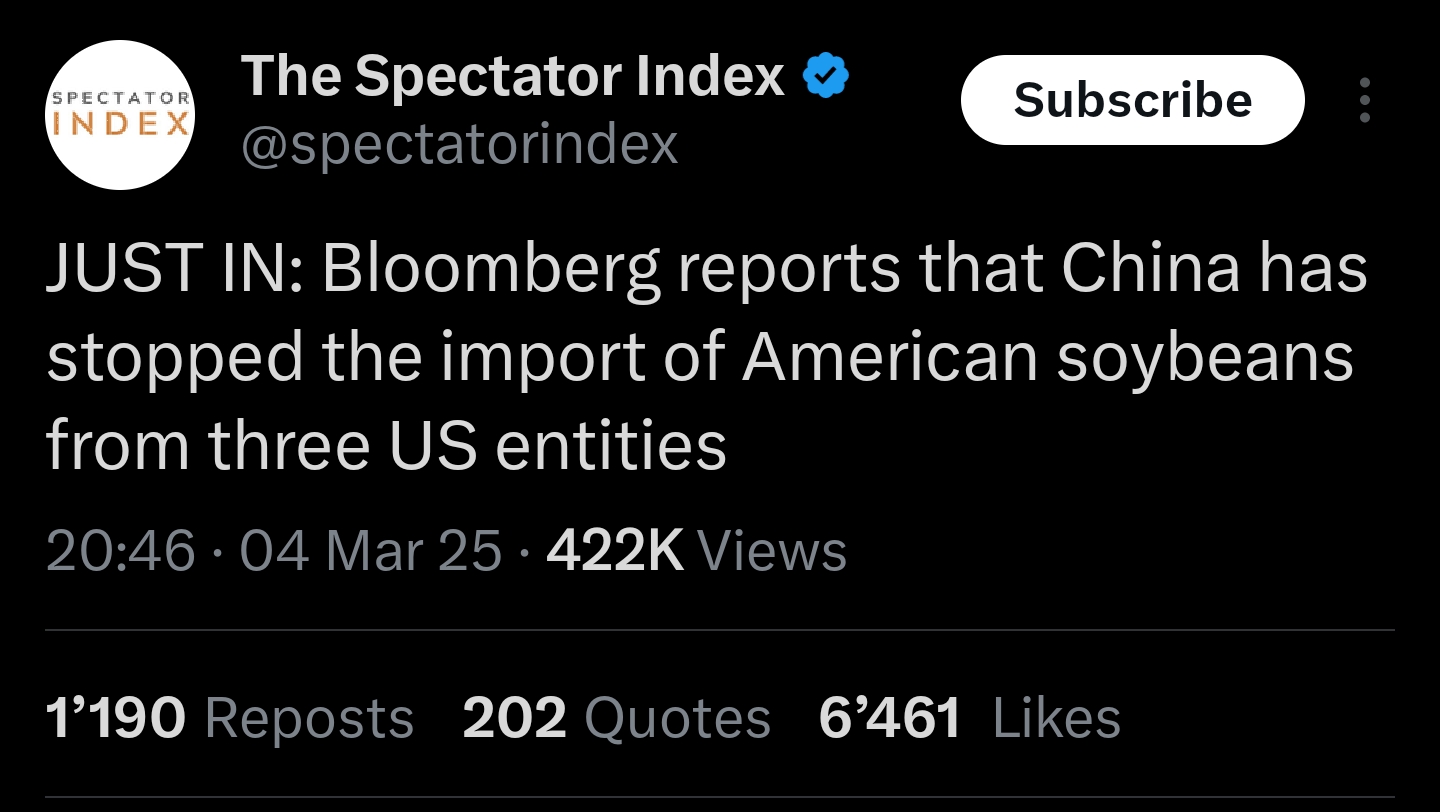Open The Spectator Index display name
The image size is (1440, 812).
click(x=512, y=75)
